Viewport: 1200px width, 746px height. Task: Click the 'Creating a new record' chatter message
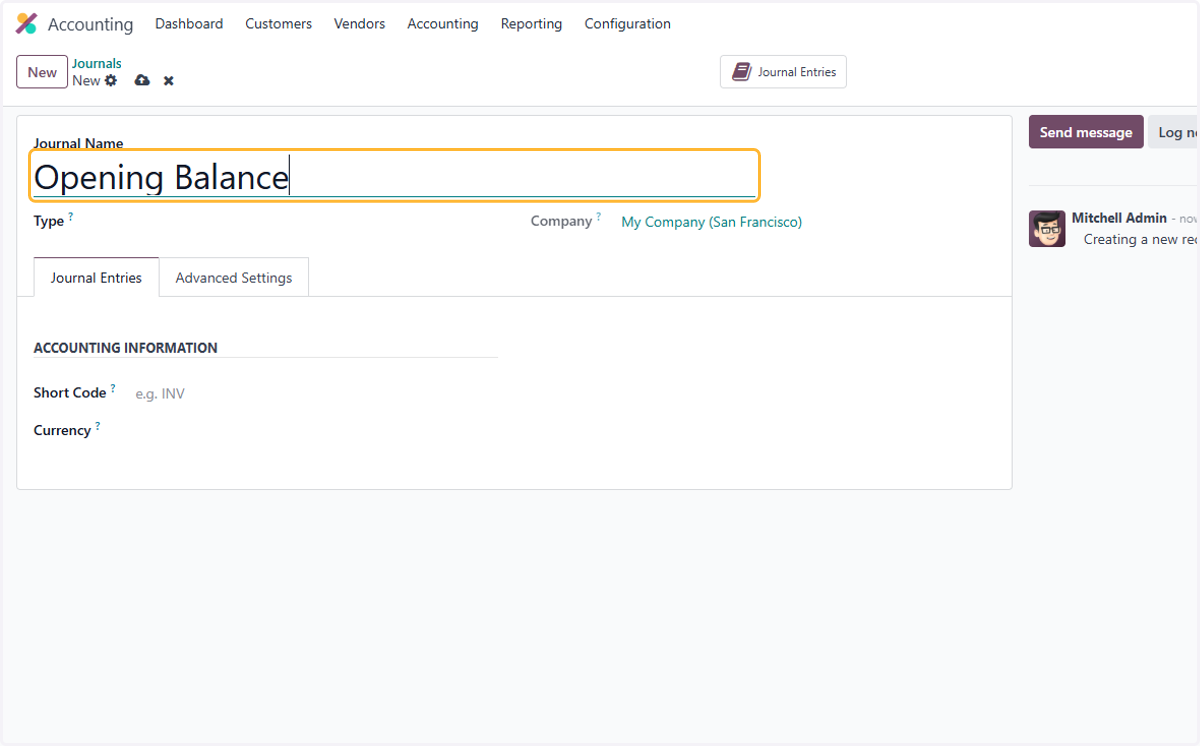click(1141, 240)
